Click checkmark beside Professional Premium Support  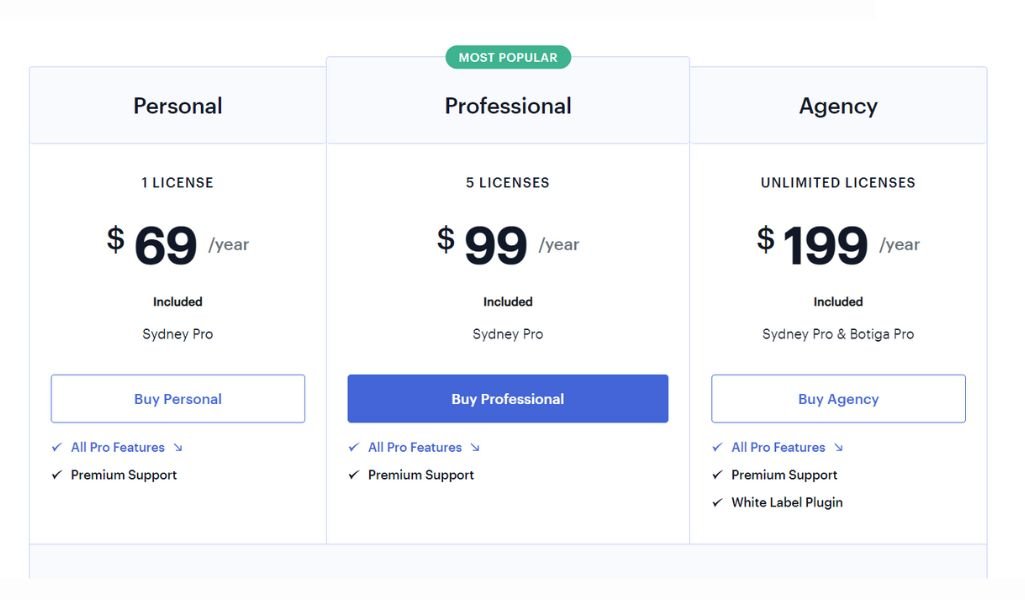tap(354, 475)
